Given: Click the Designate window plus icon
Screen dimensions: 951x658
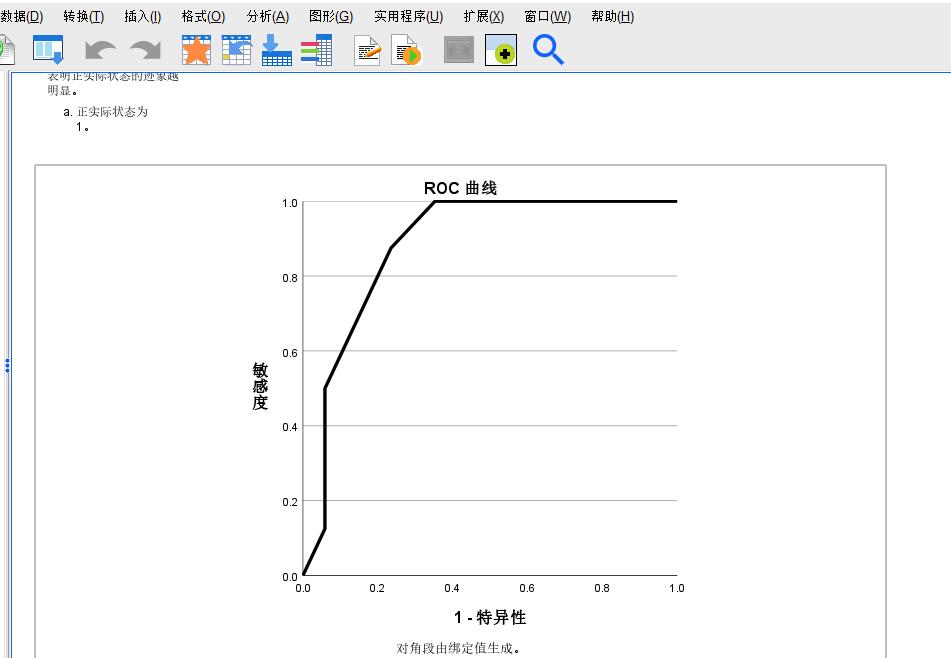Looking at the screenshot, I should pos(501,49).
